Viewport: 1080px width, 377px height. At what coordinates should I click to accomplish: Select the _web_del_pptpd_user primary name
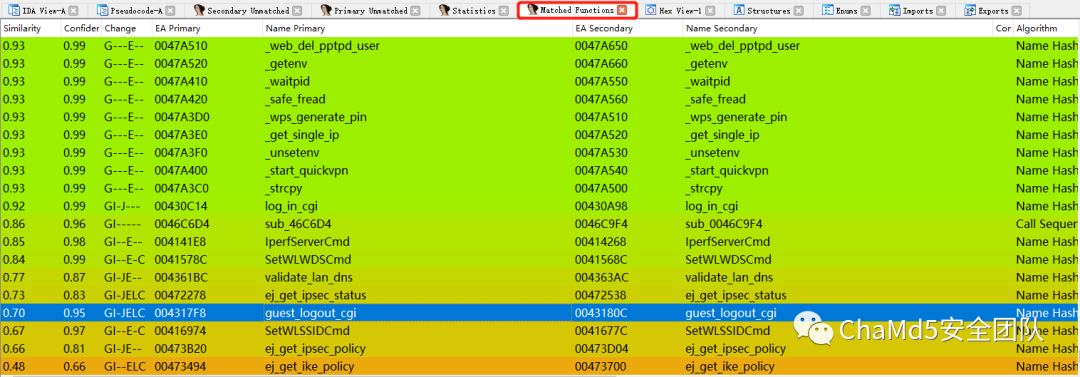pos(322,46)
